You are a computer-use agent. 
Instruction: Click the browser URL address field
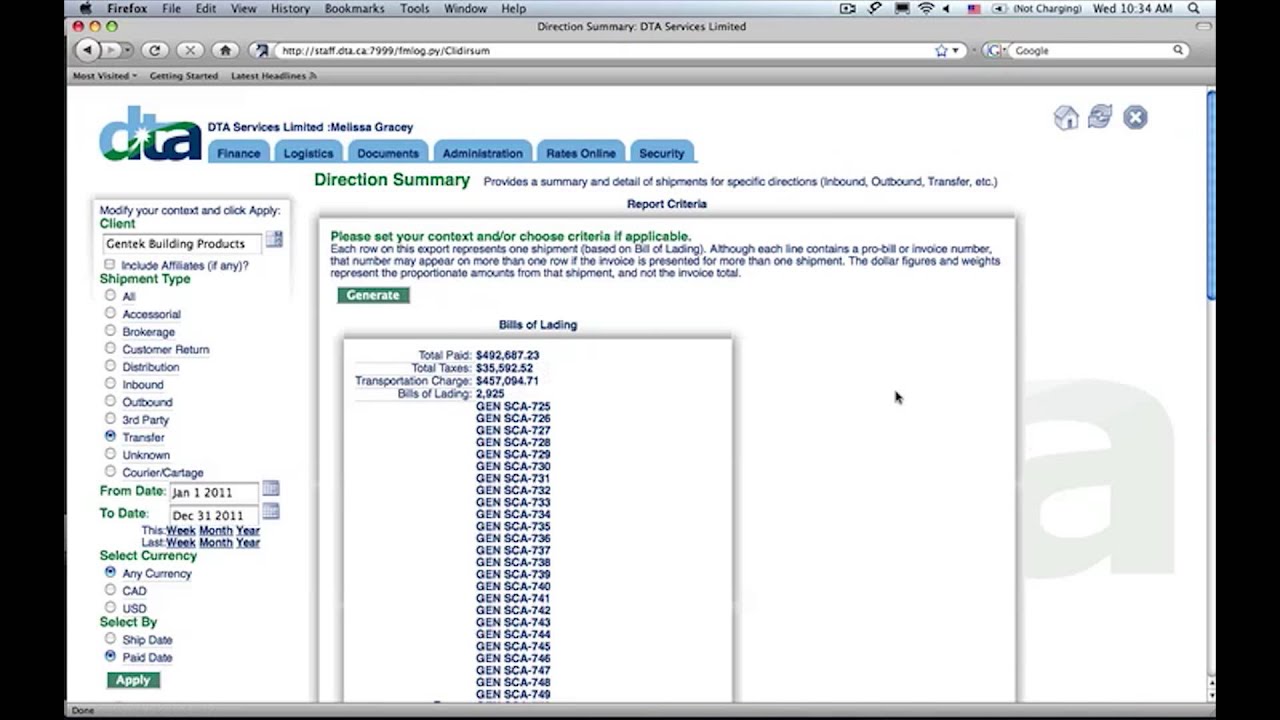point(605,50)
